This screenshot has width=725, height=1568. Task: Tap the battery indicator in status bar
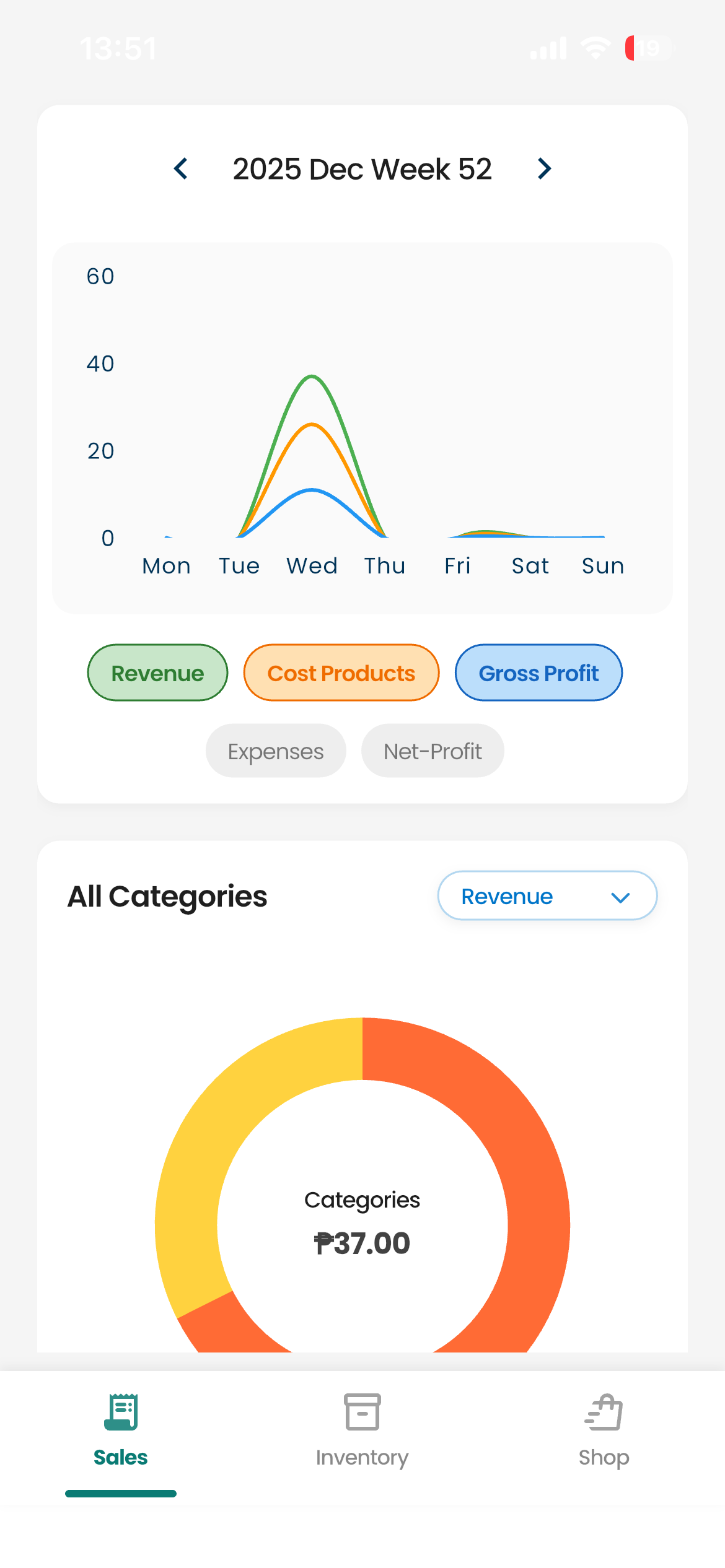tap(648, 48)
